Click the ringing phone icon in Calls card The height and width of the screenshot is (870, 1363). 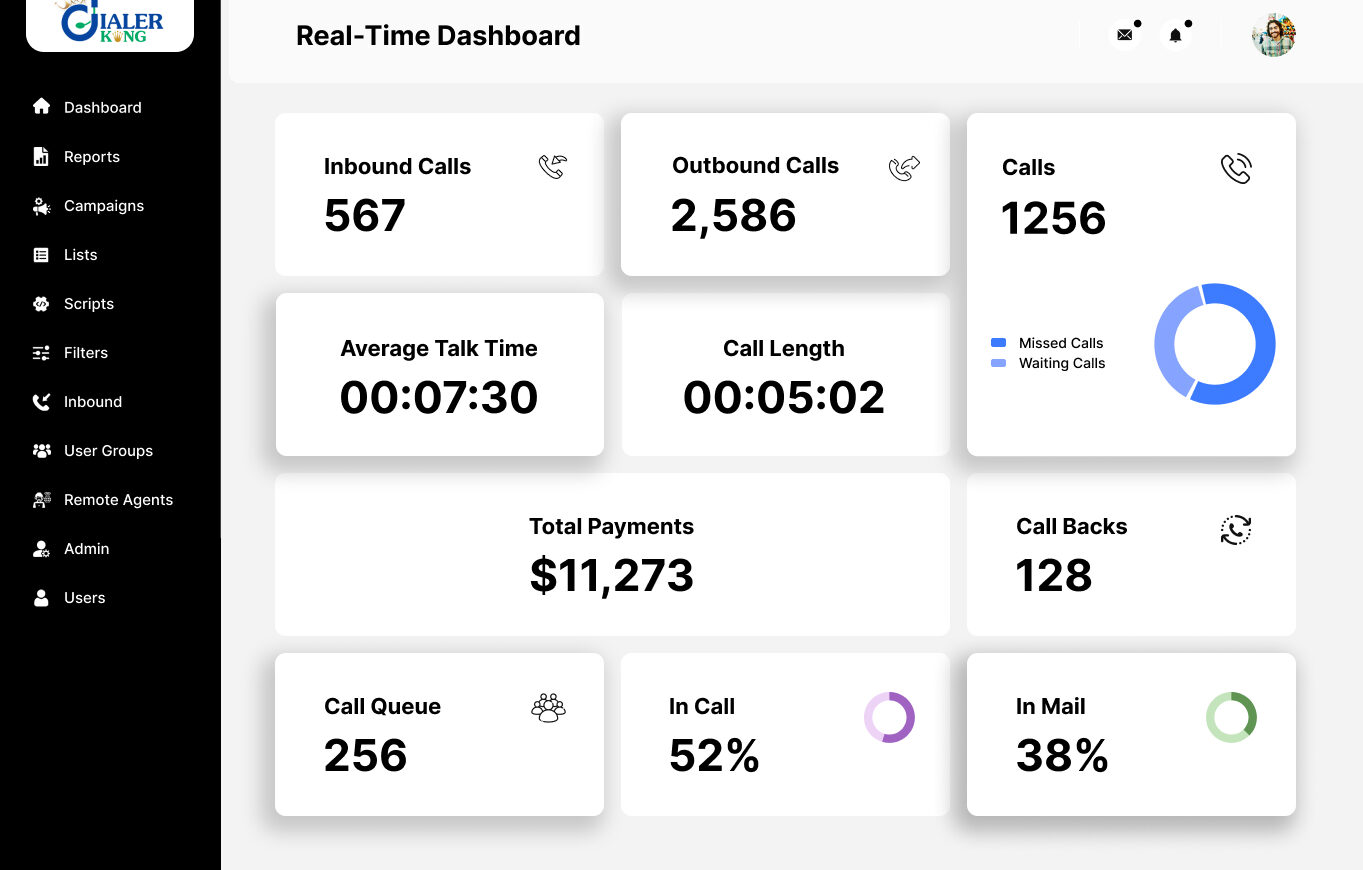[x=1236, y=168]
